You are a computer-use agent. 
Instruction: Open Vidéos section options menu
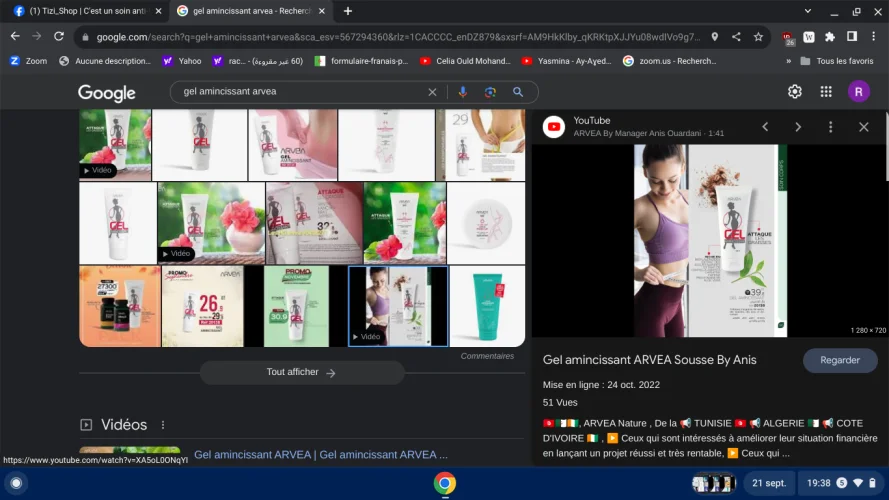click(163, 425)
